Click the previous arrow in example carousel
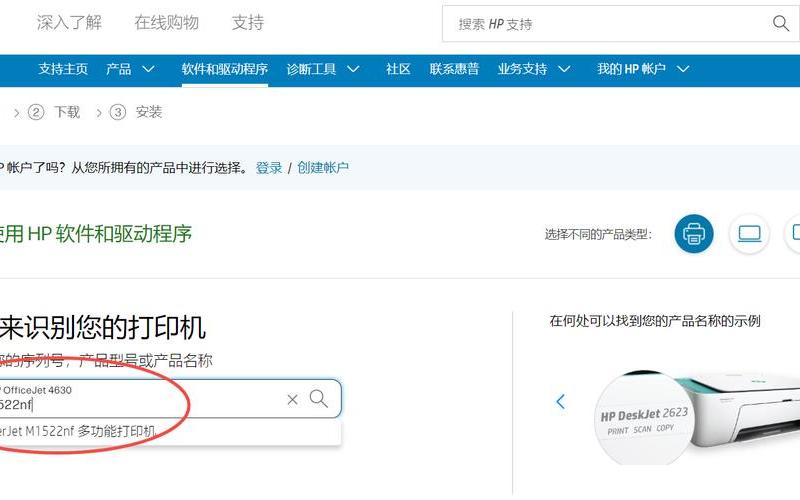This screenshot has height=500, width=800. click(560, 402)
